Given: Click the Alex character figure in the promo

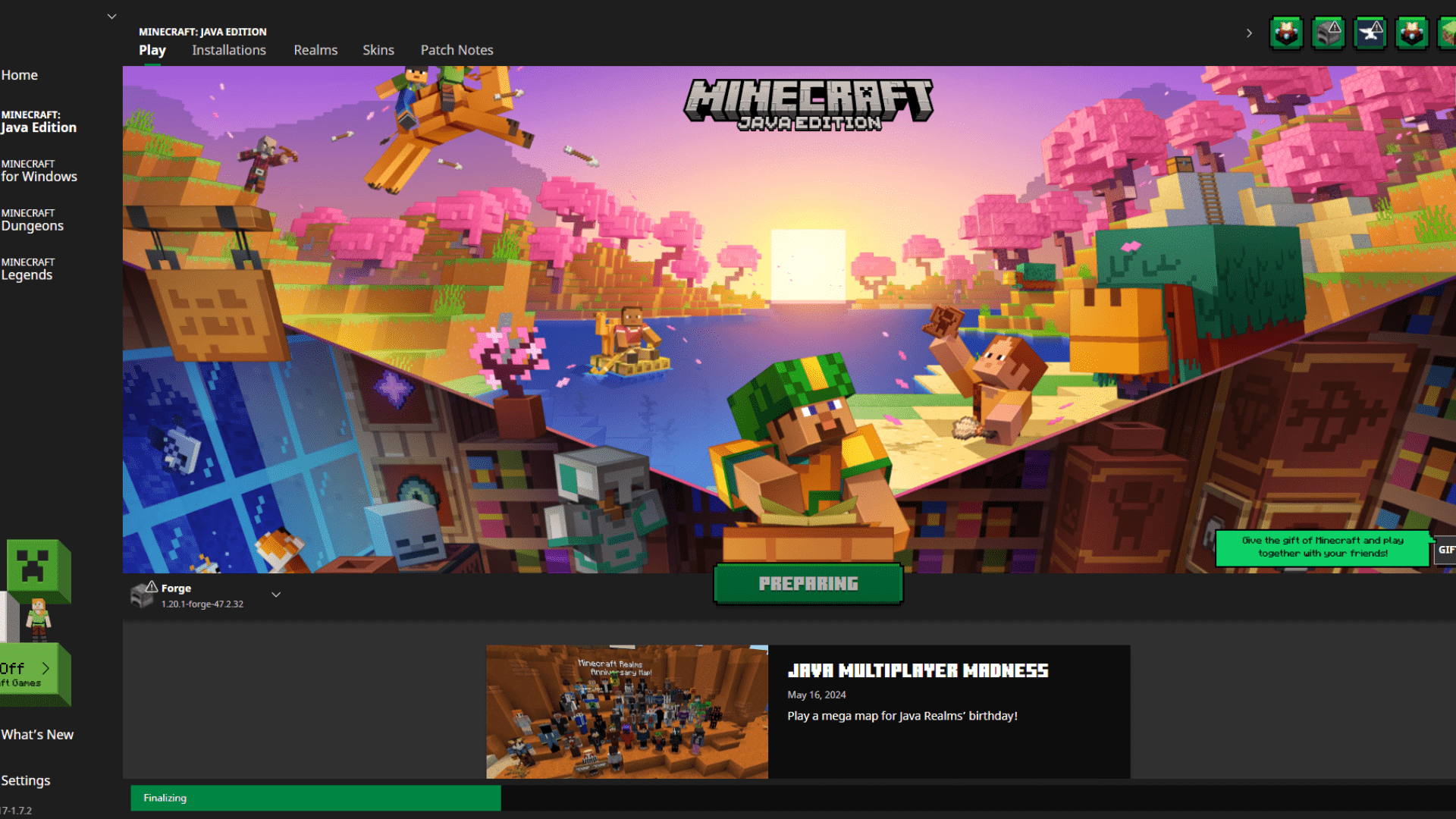Looking at the screenshot, I should pyautogui.click(x=38, y=619).
